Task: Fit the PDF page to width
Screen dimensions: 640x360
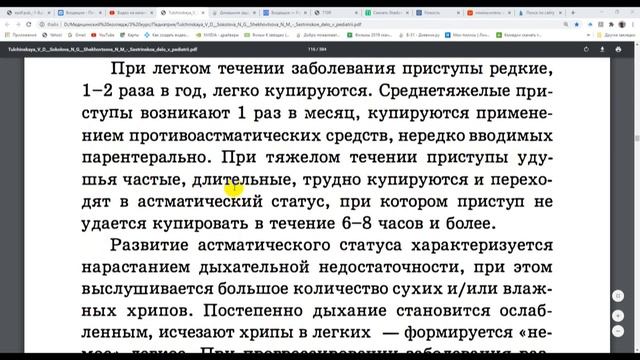Action: (618, 296)
